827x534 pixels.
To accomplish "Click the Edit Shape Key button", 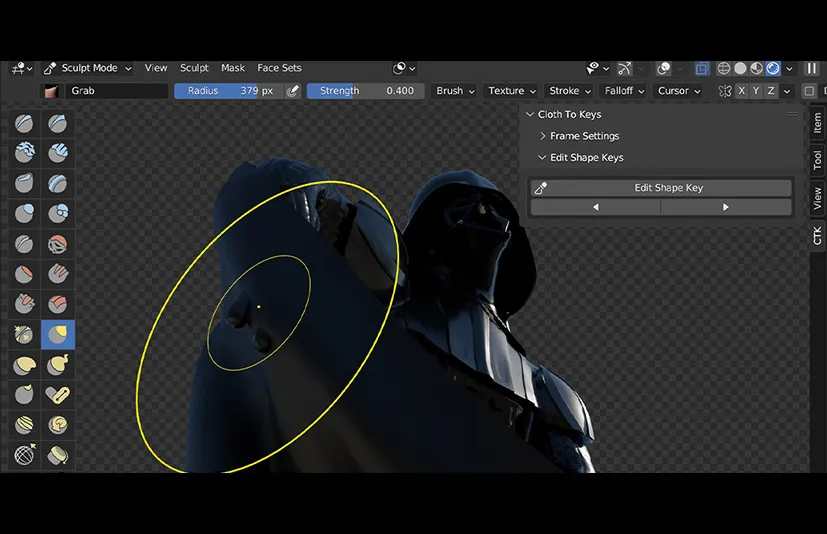I will coord(661,188).
